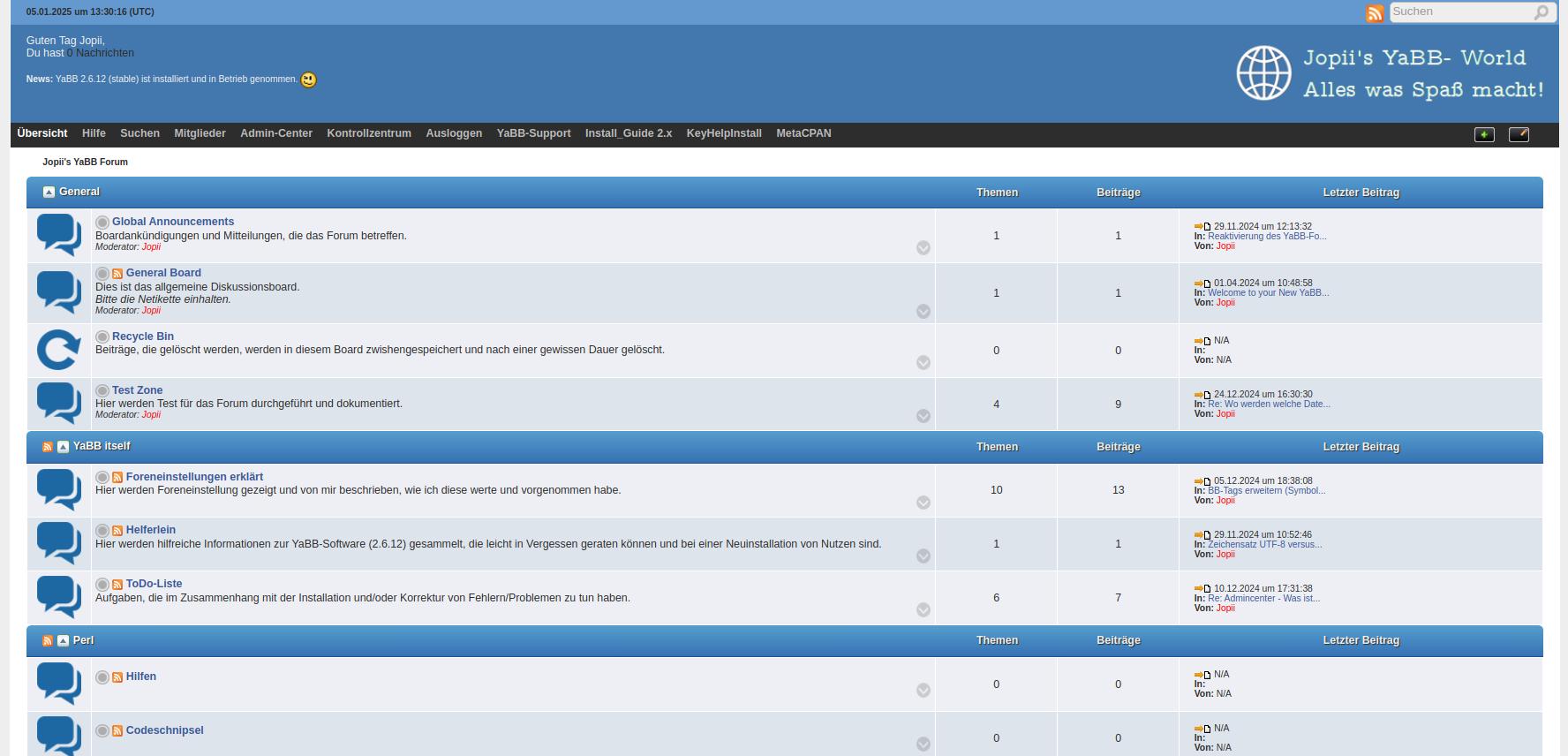1568x756 pixels.
Task: Open the "Reaktivierung des YaBB-Fo..." post link
Action: tap(1266, 236)
